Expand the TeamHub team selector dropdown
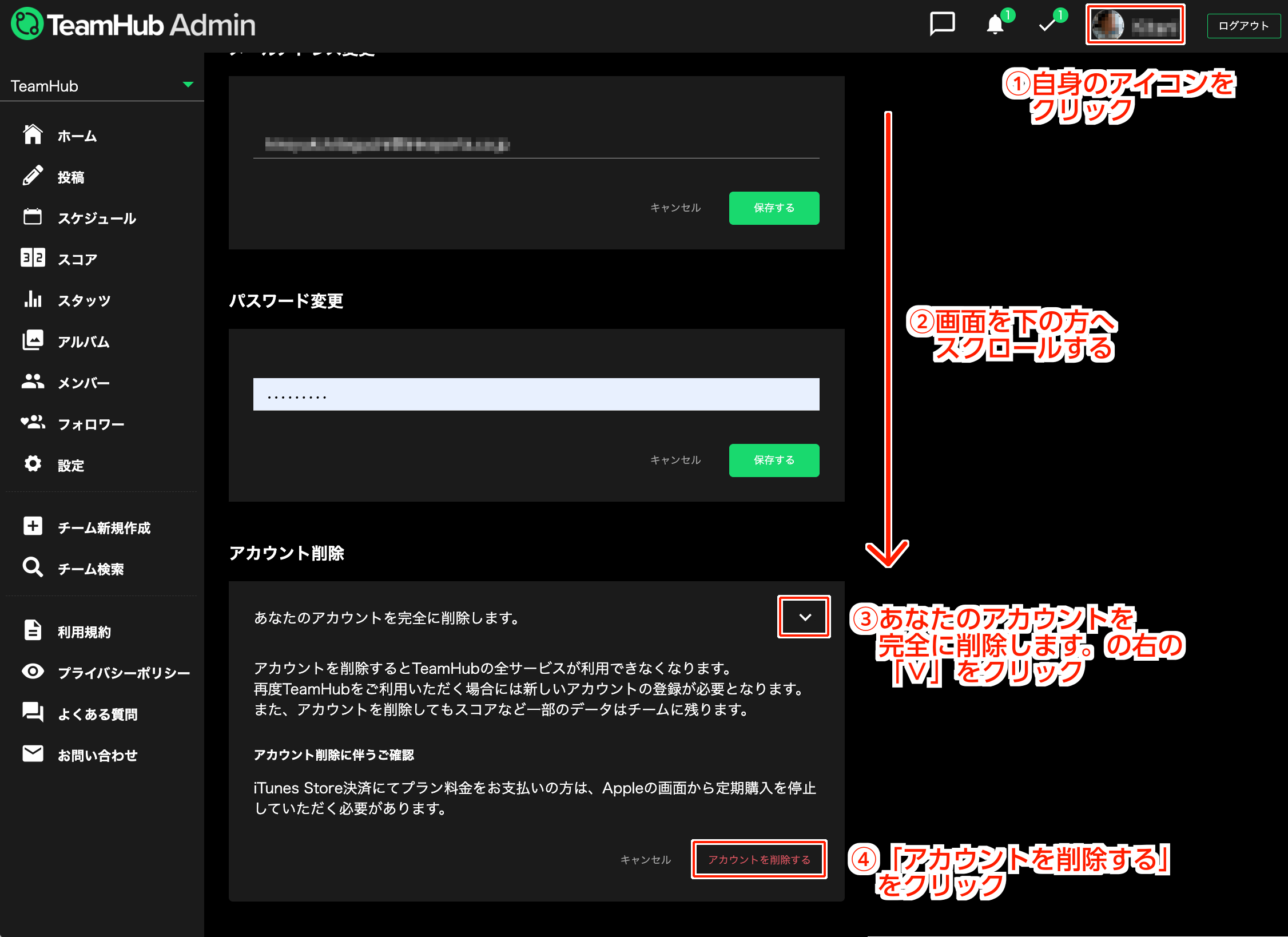Image resolution: width=1288 pixels, height=937 pixels. click(x=102, y=86)
